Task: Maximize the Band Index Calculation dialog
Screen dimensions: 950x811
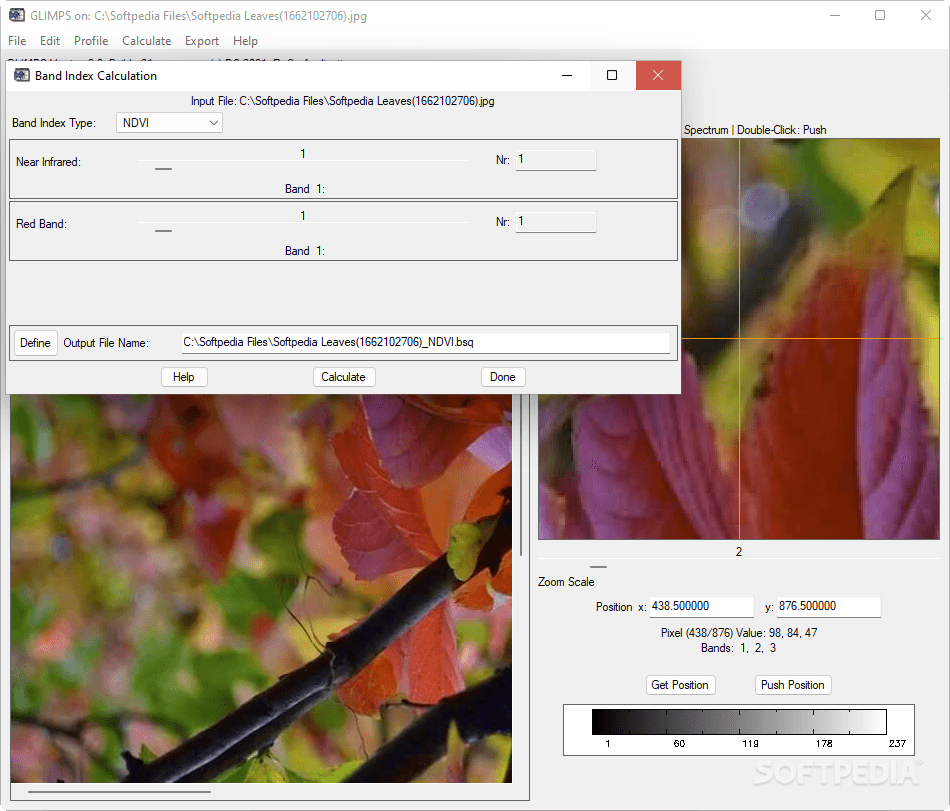Action: tap(612, 75)
